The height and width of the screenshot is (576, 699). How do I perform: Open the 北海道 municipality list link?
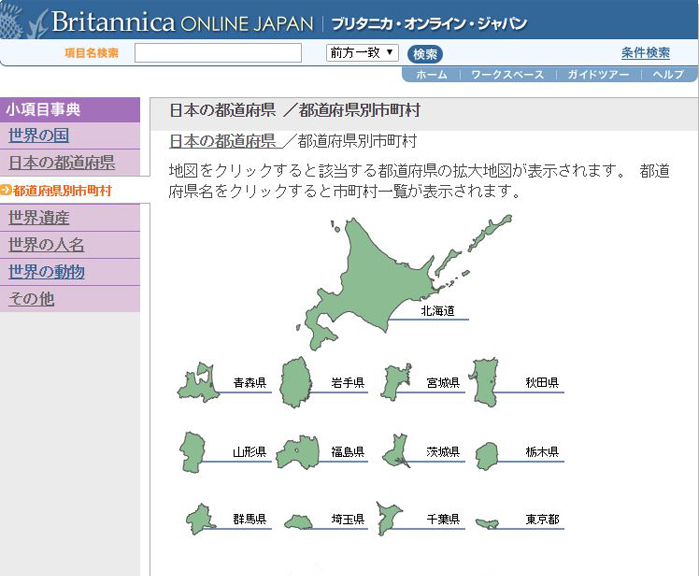437,311
